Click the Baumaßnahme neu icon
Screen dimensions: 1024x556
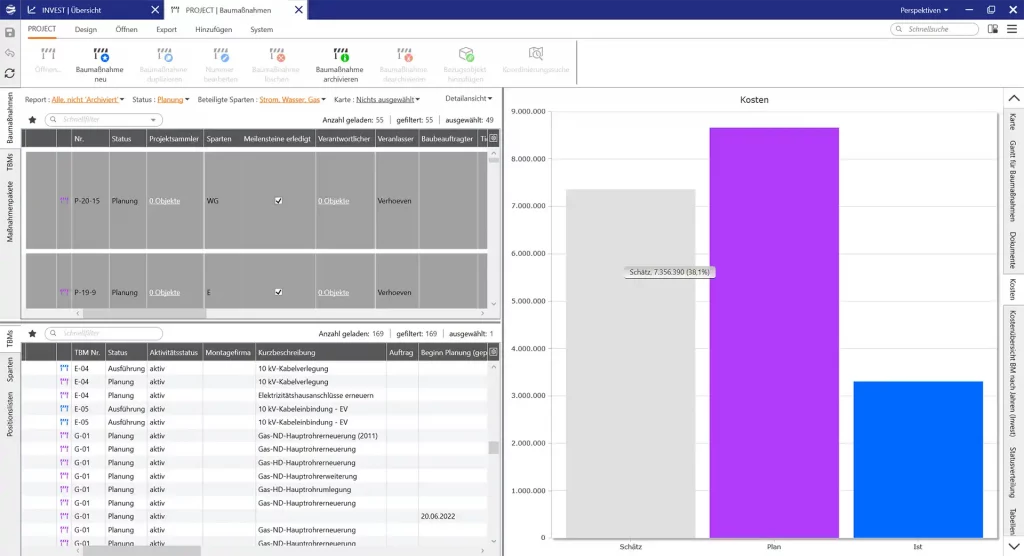[x=99, y=55]
